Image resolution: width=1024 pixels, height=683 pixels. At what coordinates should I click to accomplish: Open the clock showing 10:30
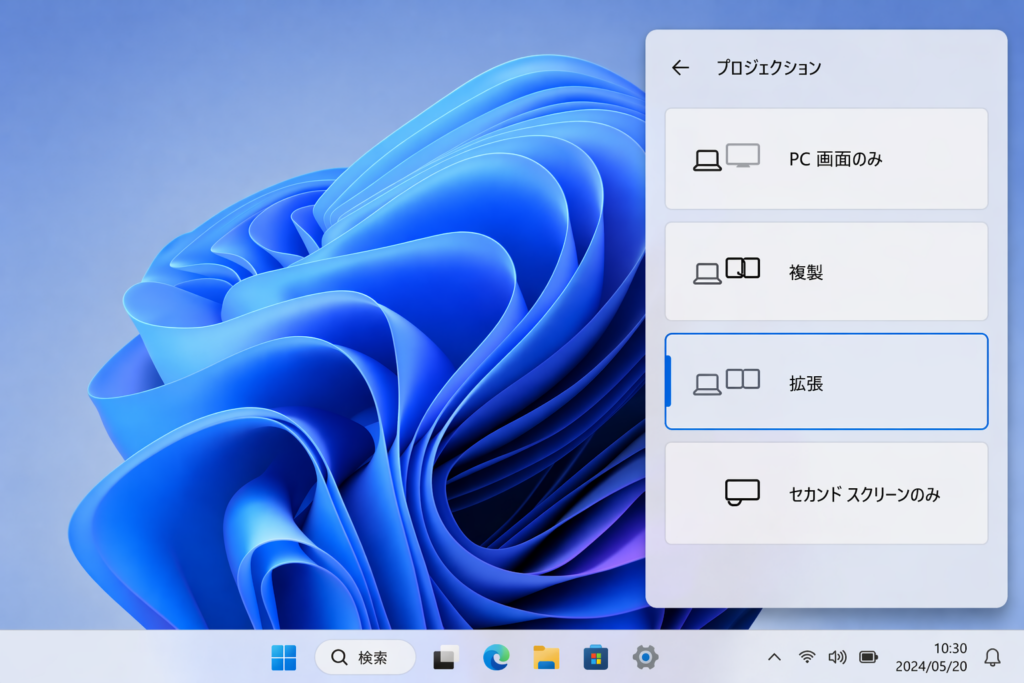coord(931,657)
